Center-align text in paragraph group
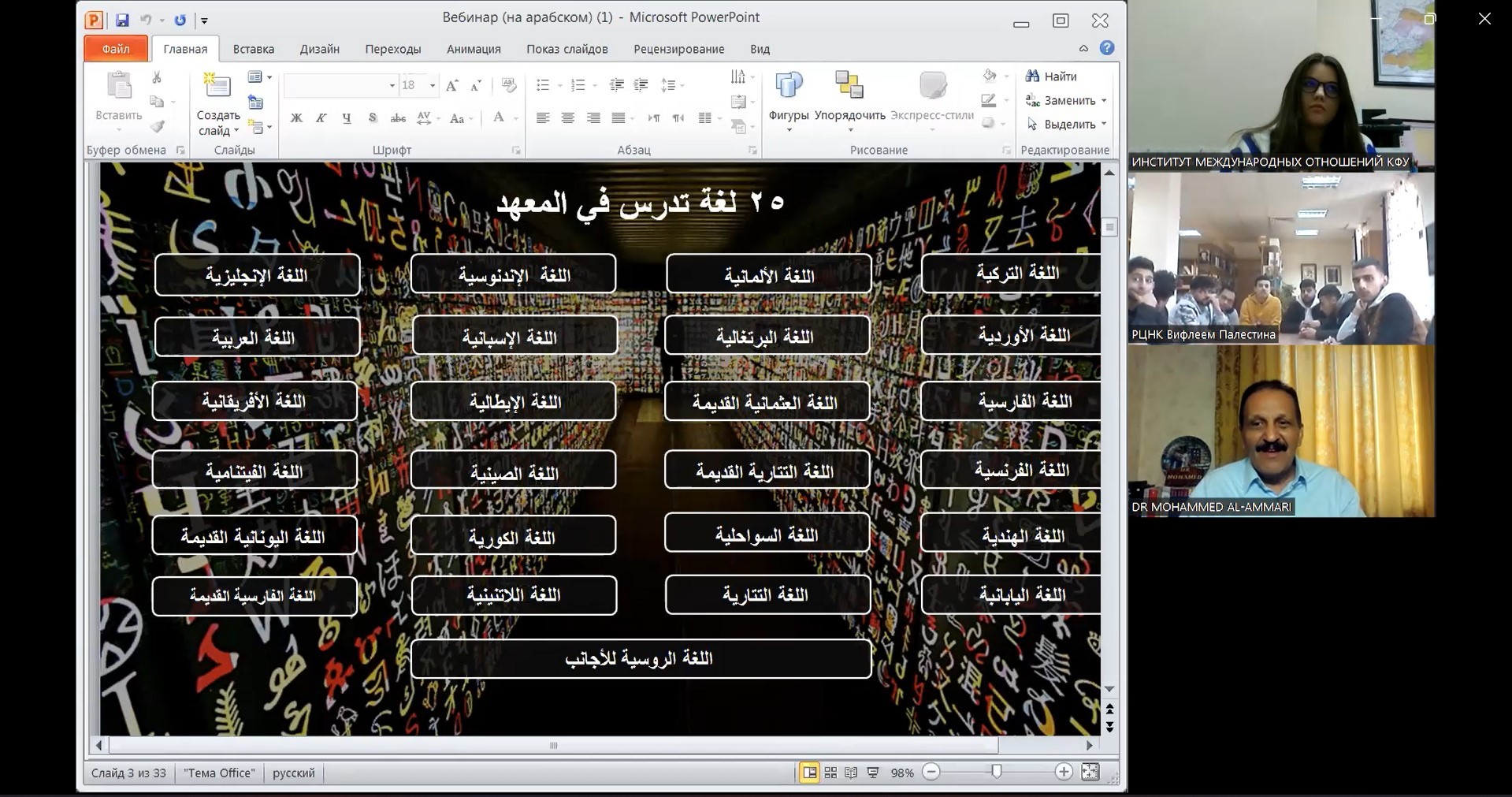Image resolution: width=1512 pixels, height=797 pixels. [x=567, y=118]
